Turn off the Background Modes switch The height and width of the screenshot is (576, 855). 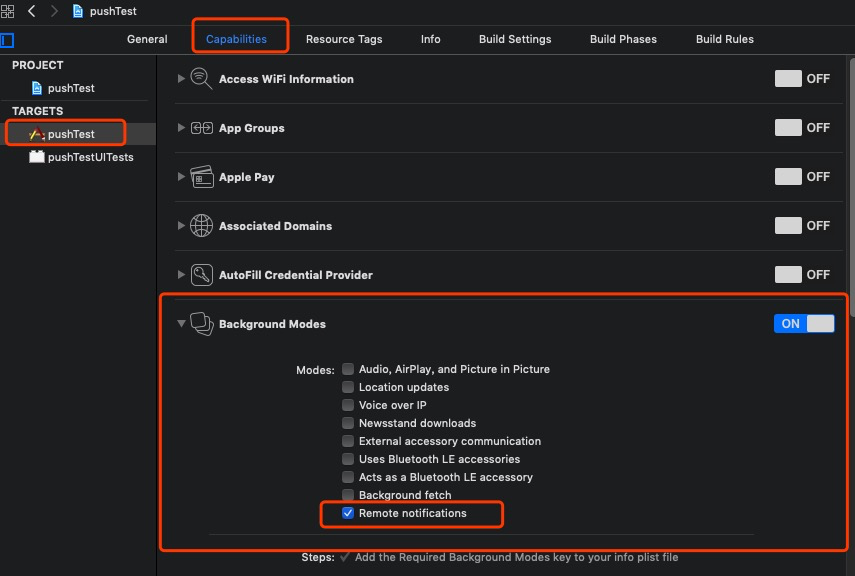(803, 324)
